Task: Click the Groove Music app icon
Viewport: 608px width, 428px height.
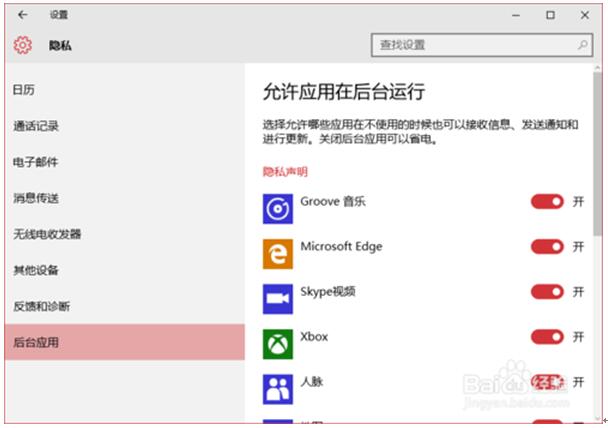Action: coord(277,209)
